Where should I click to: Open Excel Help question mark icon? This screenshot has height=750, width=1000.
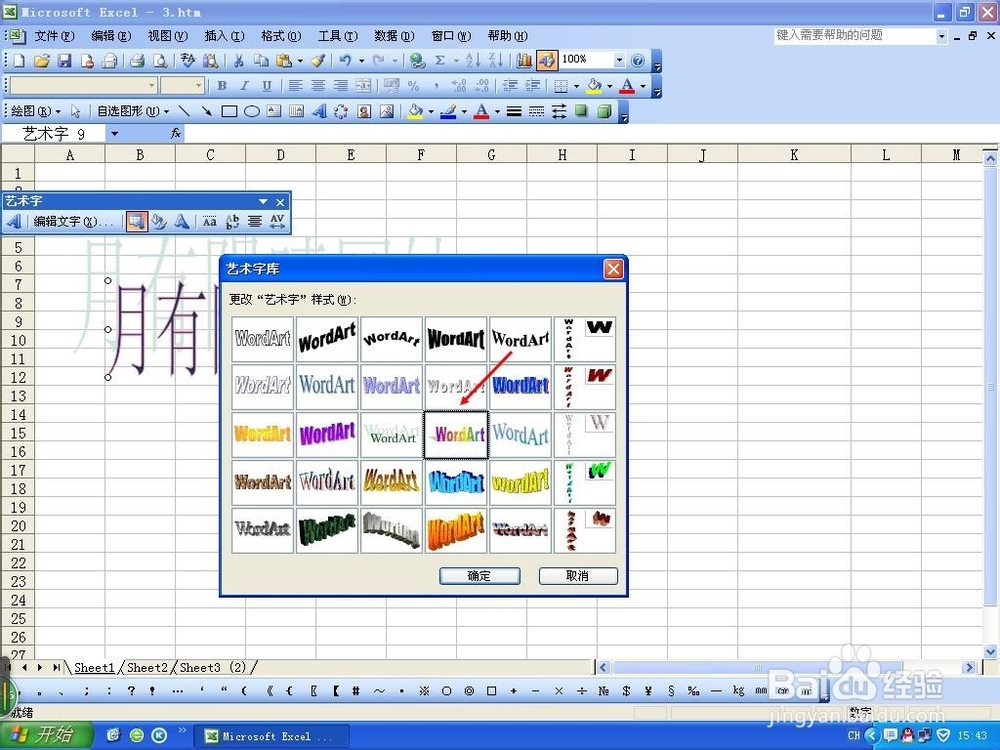click(638, 61)
